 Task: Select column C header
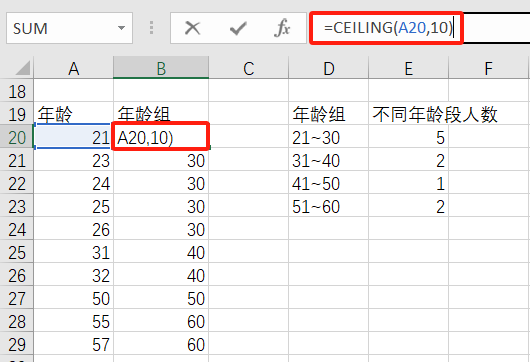(248, 69)
